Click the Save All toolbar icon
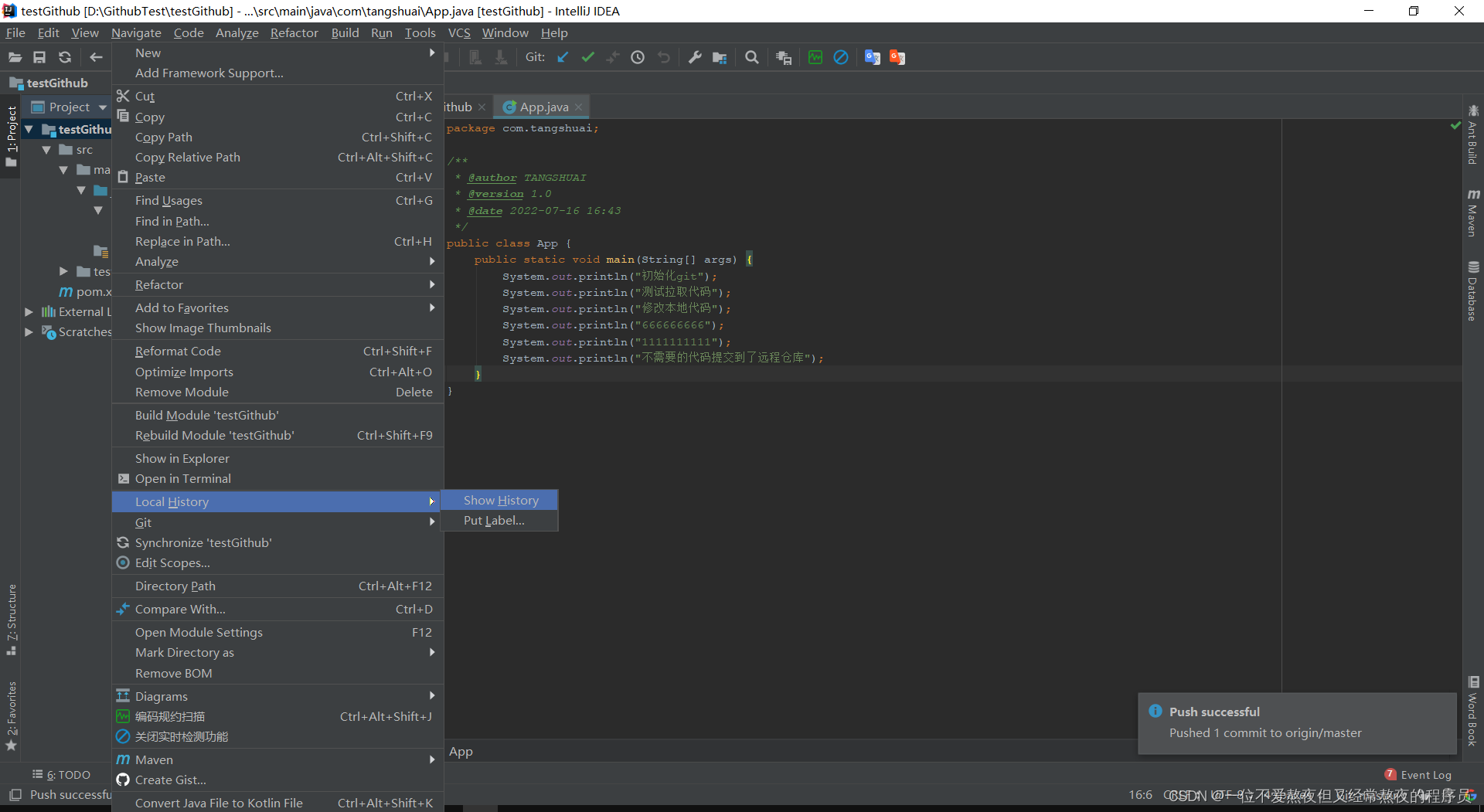1484x812 pixels. tap(39, 57)
